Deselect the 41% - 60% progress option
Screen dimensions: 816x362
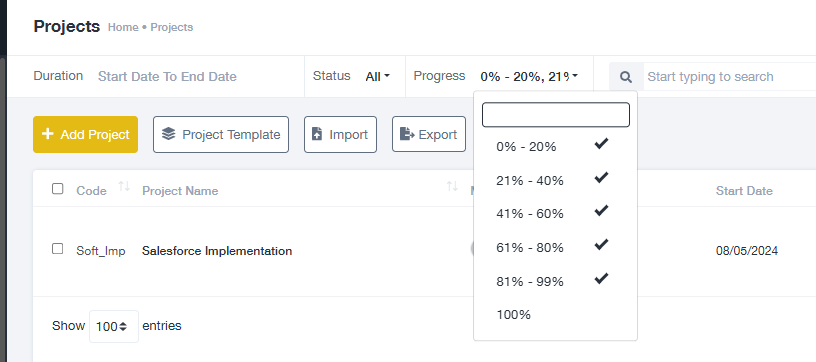[555, 214]
